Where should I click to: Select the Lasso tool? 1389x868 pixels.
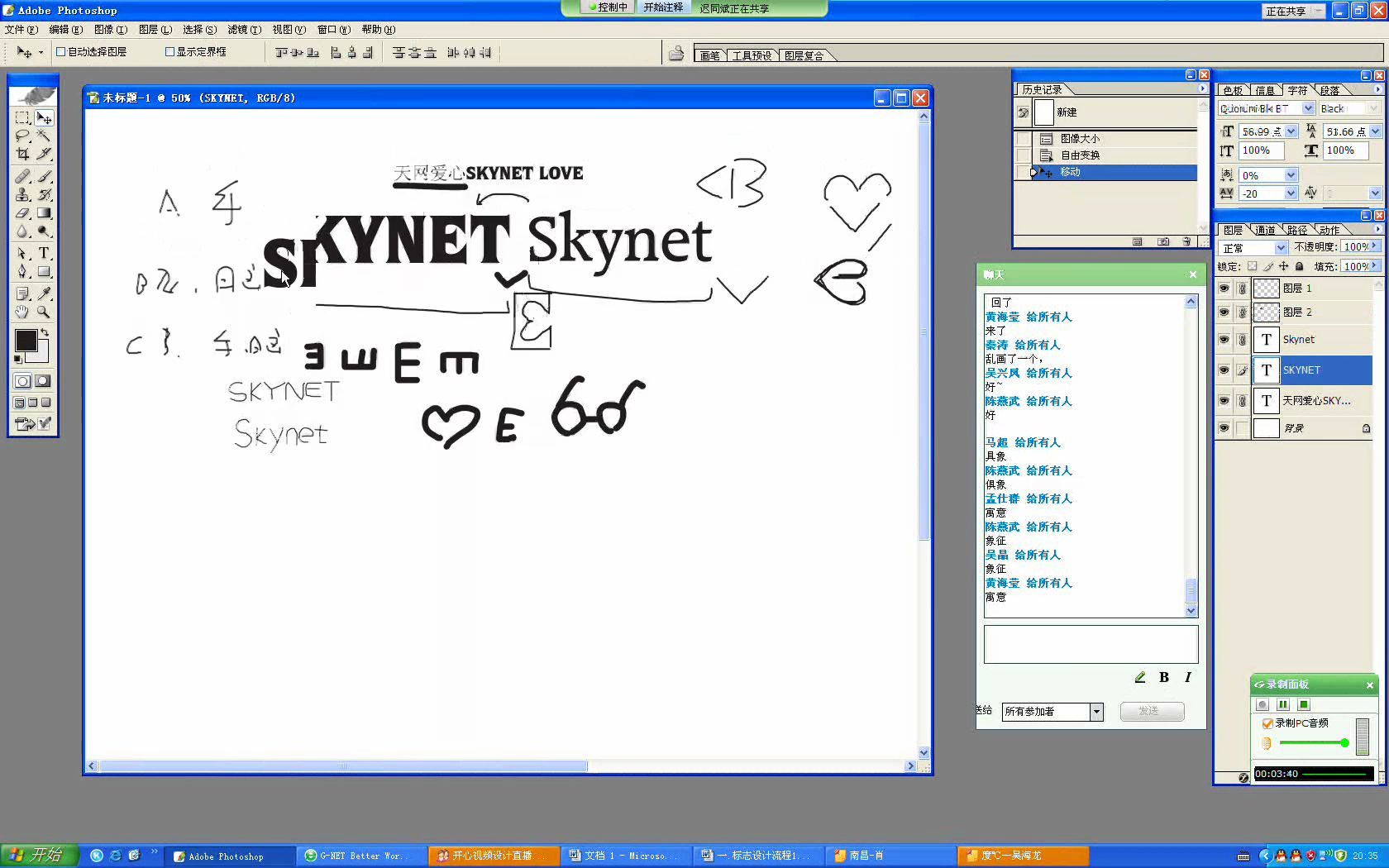(x=22, y=136)
